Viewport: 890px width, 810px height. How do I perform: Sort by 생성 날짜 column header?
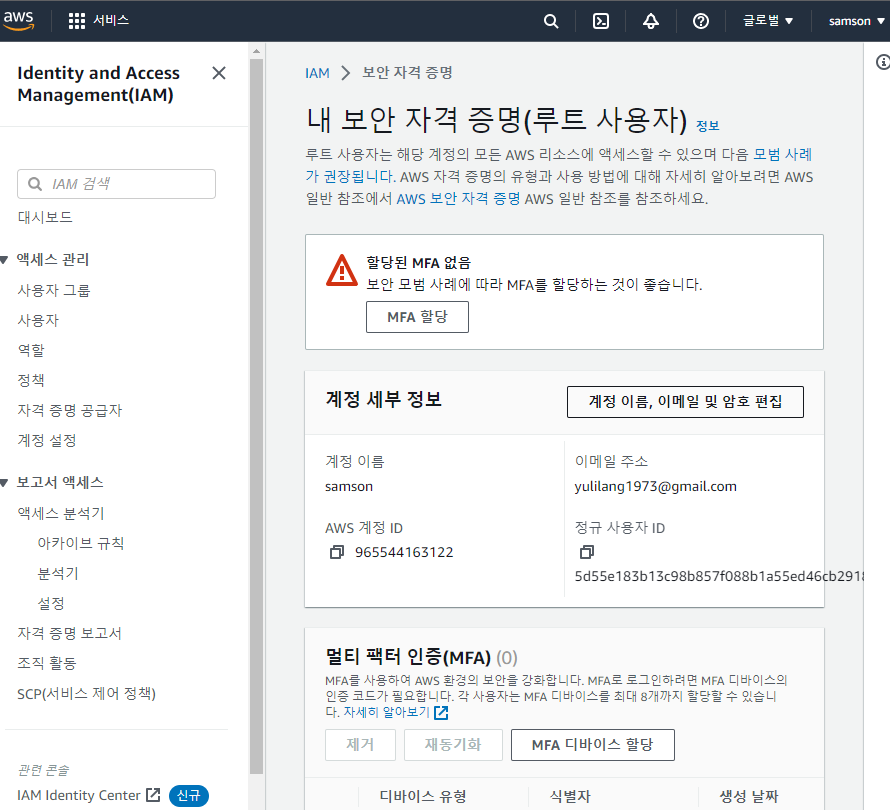[x=749, y=796]
